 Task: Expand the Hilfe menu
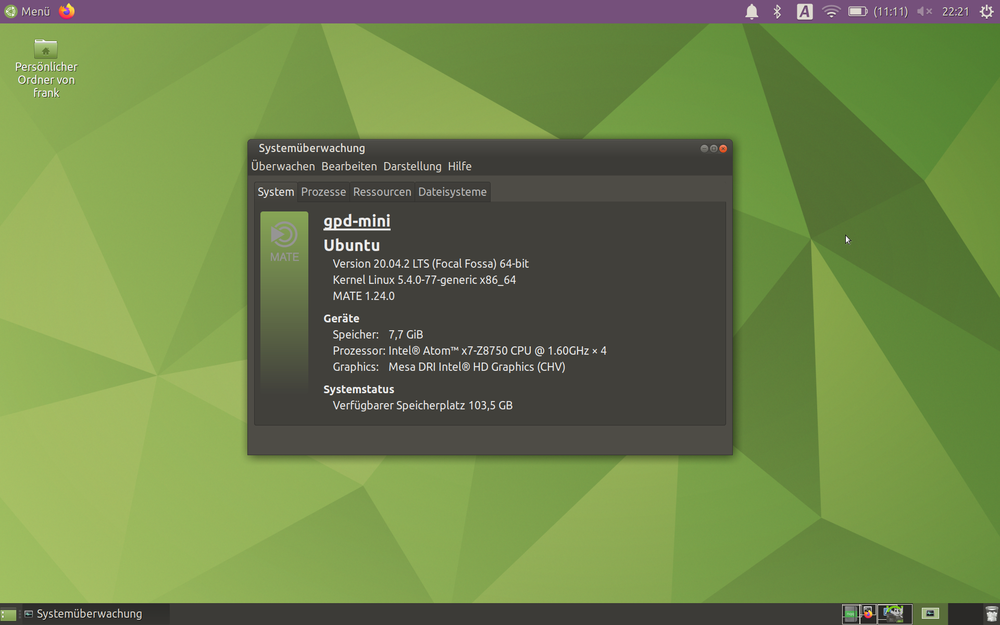(x=460, y=166)
